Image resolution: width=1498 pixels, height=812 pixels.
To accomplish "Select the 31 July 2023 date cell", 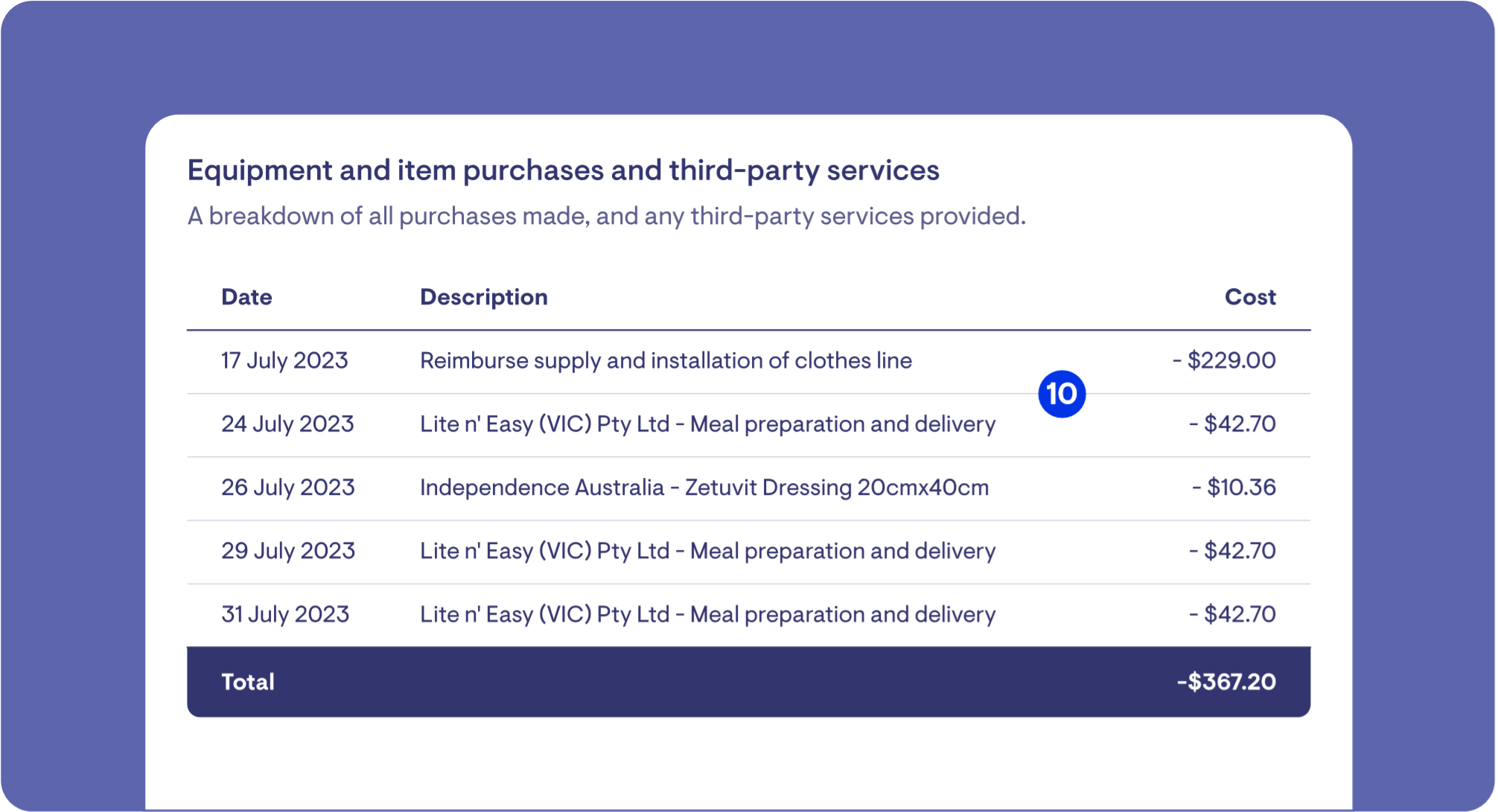I will (285, 614).
